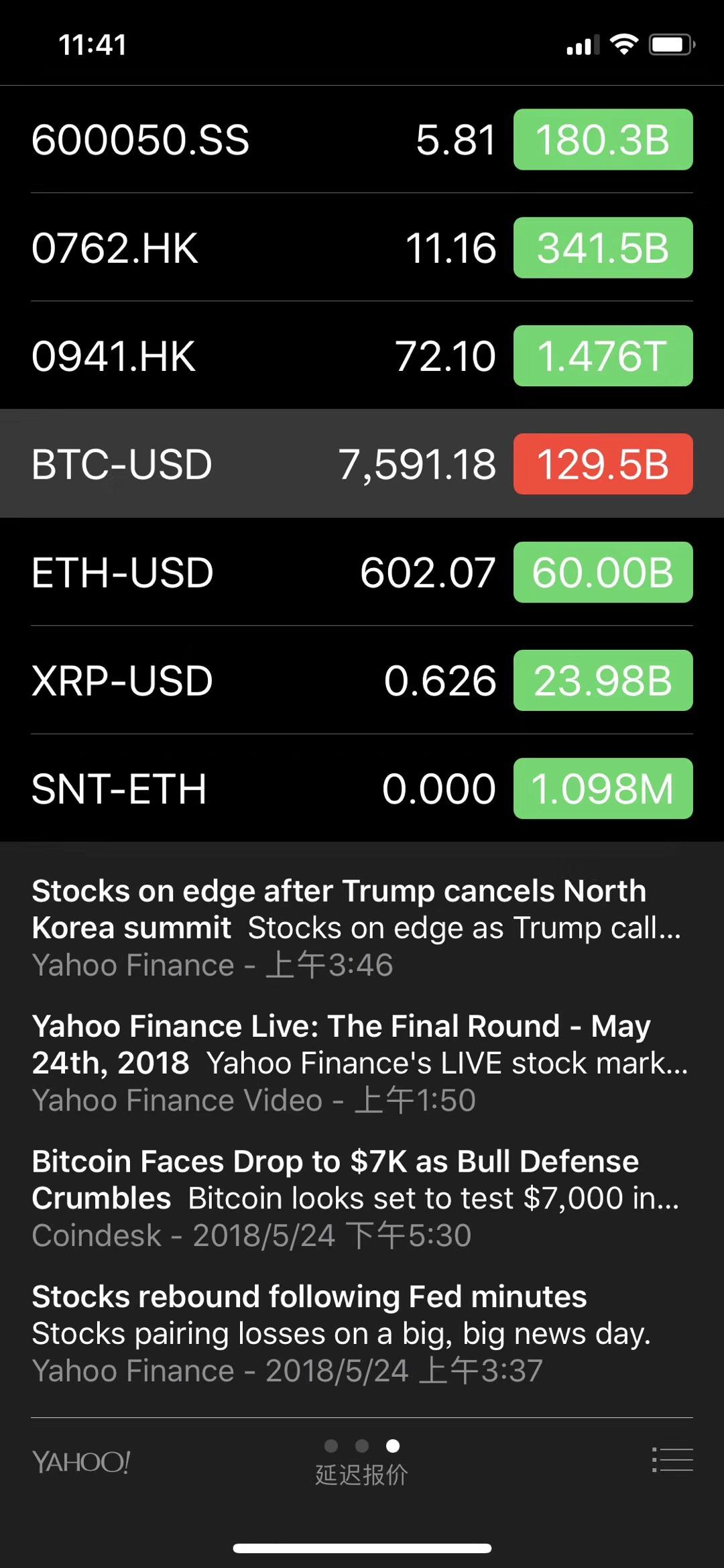The width and height of the screenshot is (724, 1568).
Task: Select the XRP-USD ticker row
Action: [x=268, y=680]
